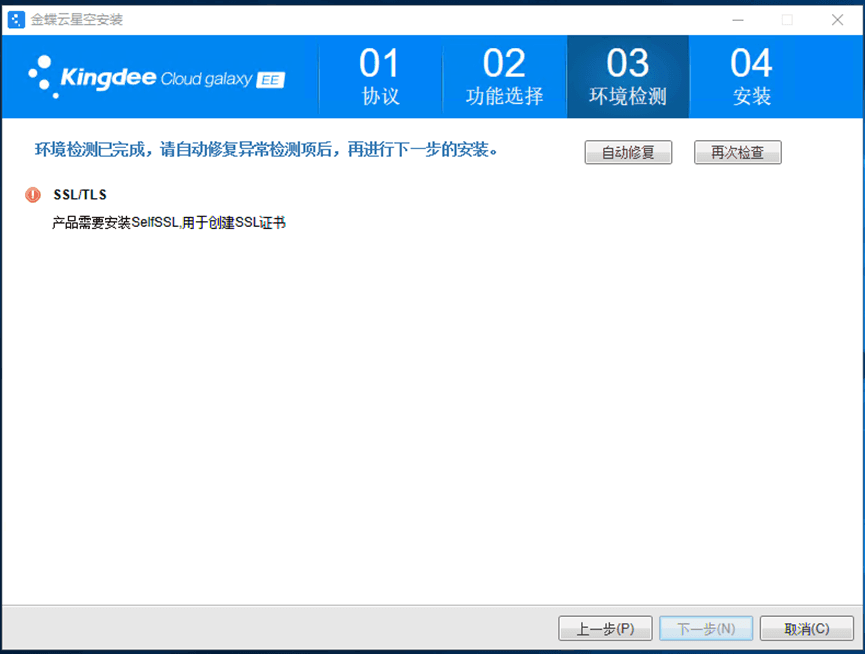This screenshot has height=654, width=865.
Task: Click the EE edition badge
Action: coord(270,80)
